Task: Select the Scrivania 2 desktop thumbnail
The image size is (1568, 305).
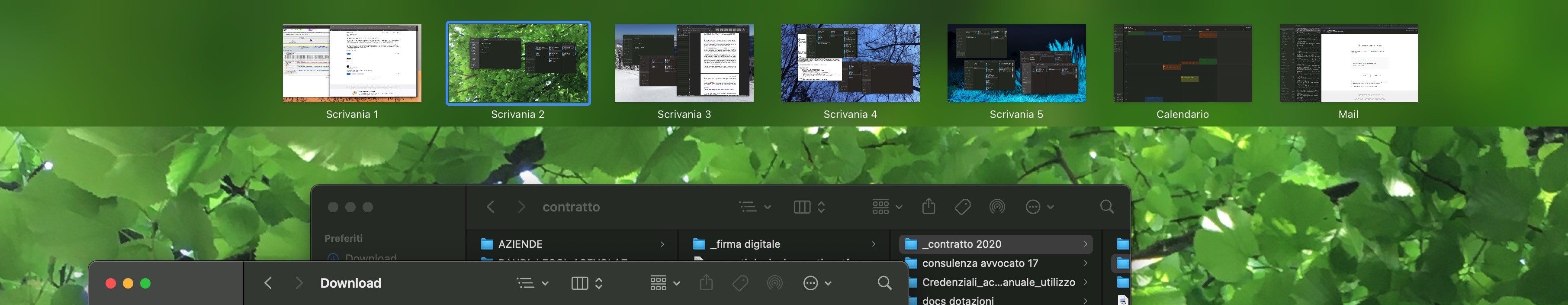Action: coord(518,63)
